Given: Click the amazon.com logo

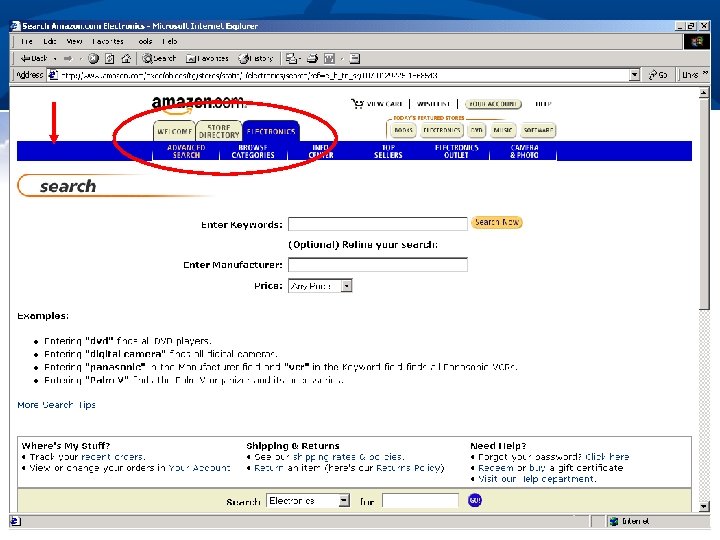Looking at the screenshot, I should (198, 104).
